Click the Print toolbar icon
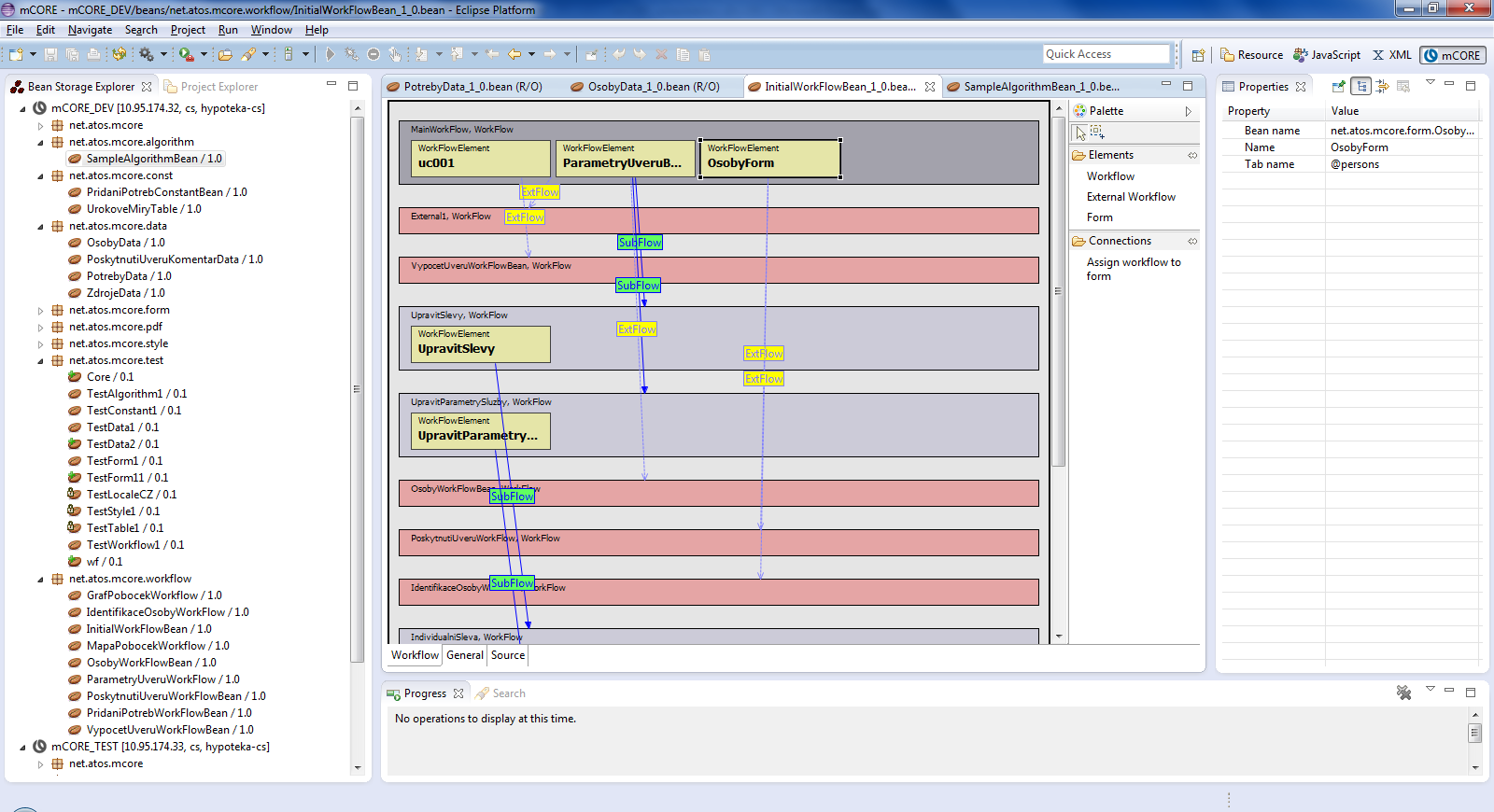Screen dimensions: 1494x812 94,54
